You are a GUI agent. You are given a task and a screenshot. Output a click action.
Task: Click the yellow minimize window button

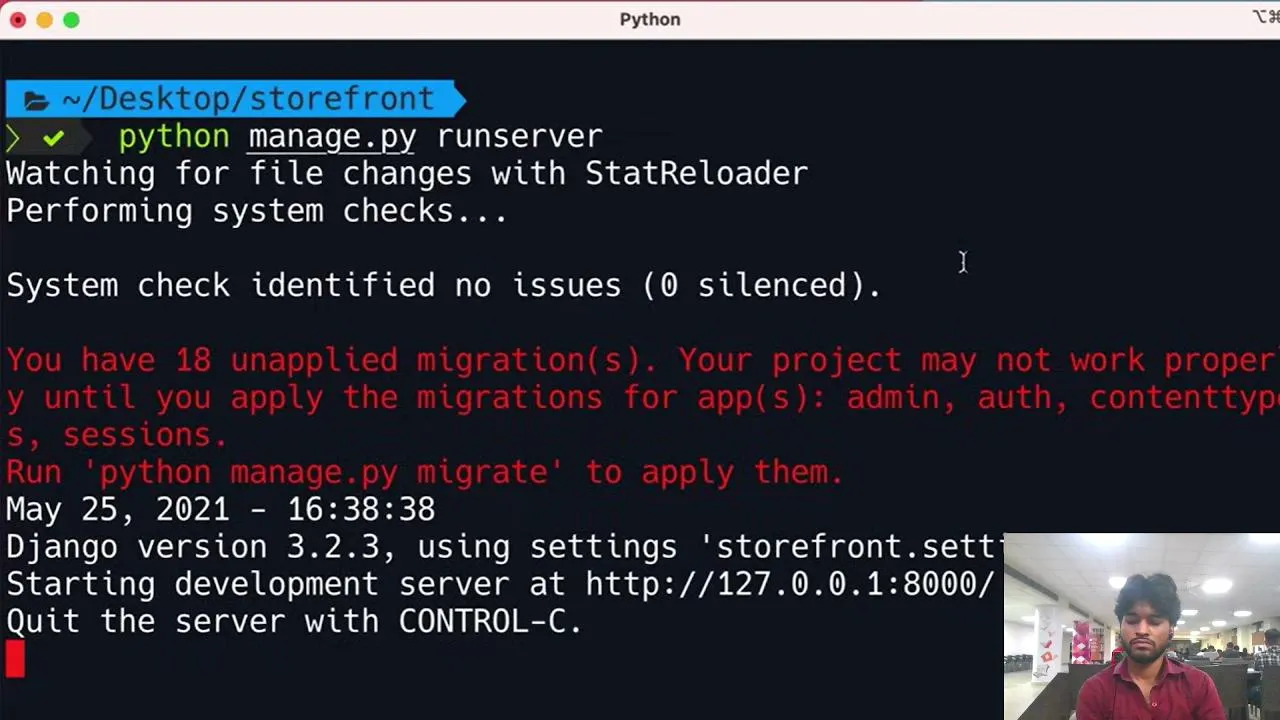point(45,20)
